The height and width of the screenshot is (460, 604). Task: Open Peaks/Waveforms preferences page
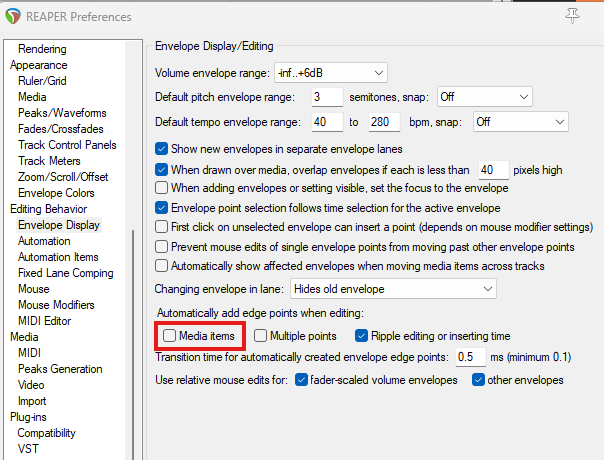tap(62, 113)
